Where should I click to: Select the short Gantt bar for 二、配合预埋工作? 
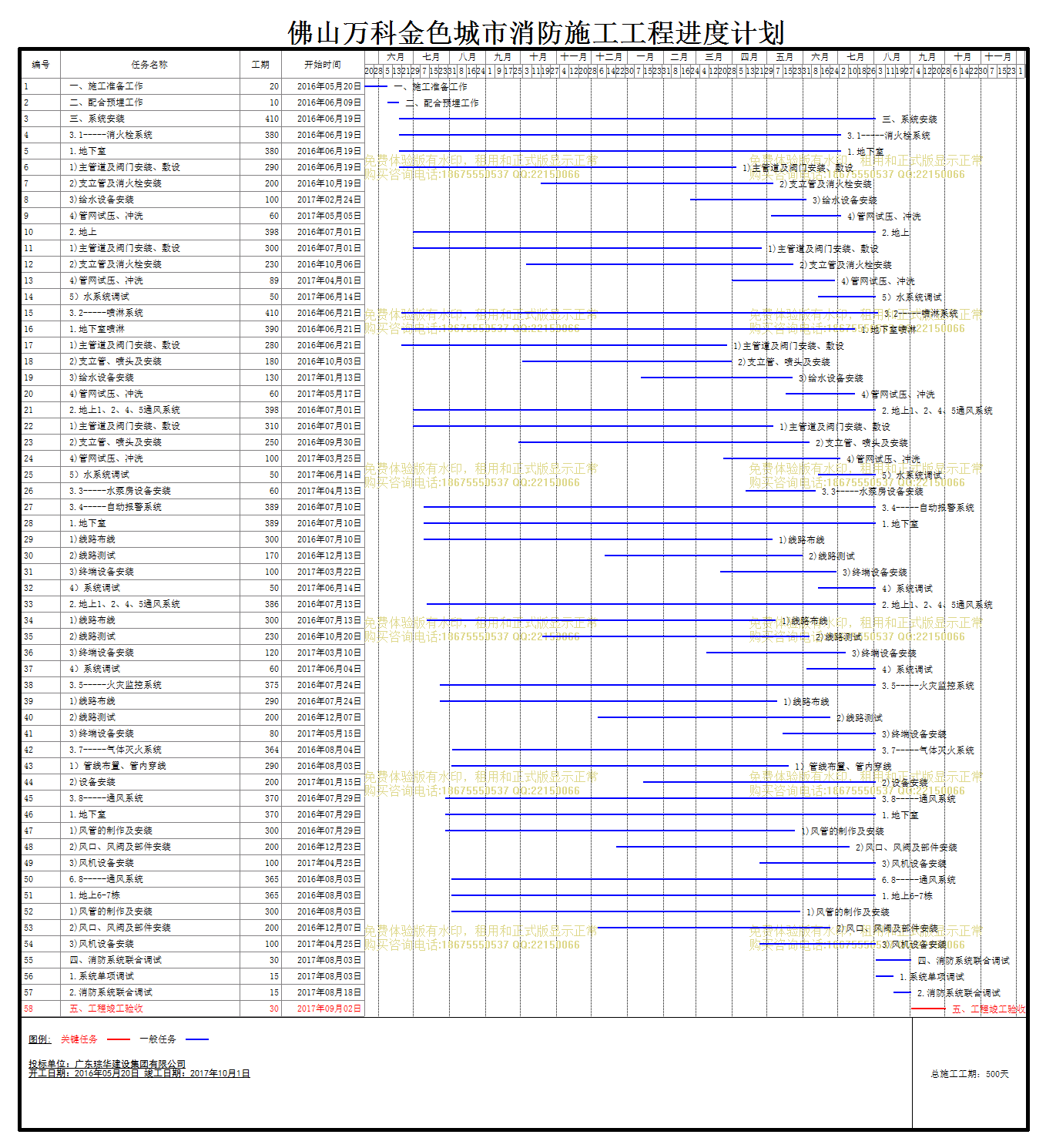(x=394, y=102)
